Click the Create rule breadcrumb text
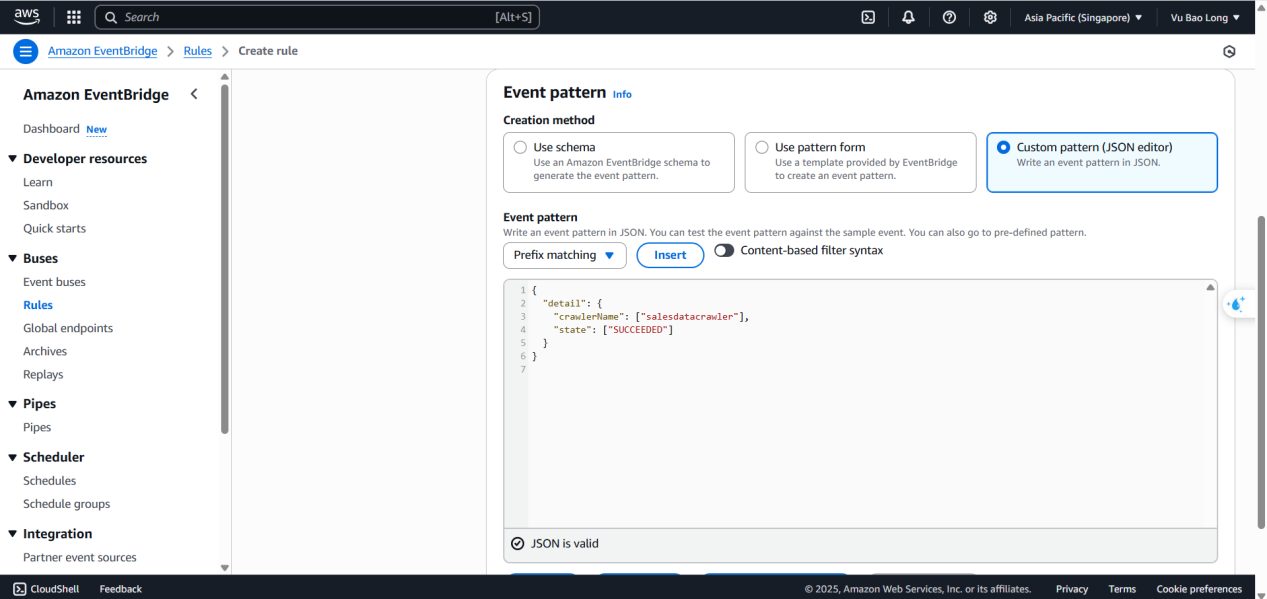This screenshot has height=599, width=1267. [x=268, y=51]
